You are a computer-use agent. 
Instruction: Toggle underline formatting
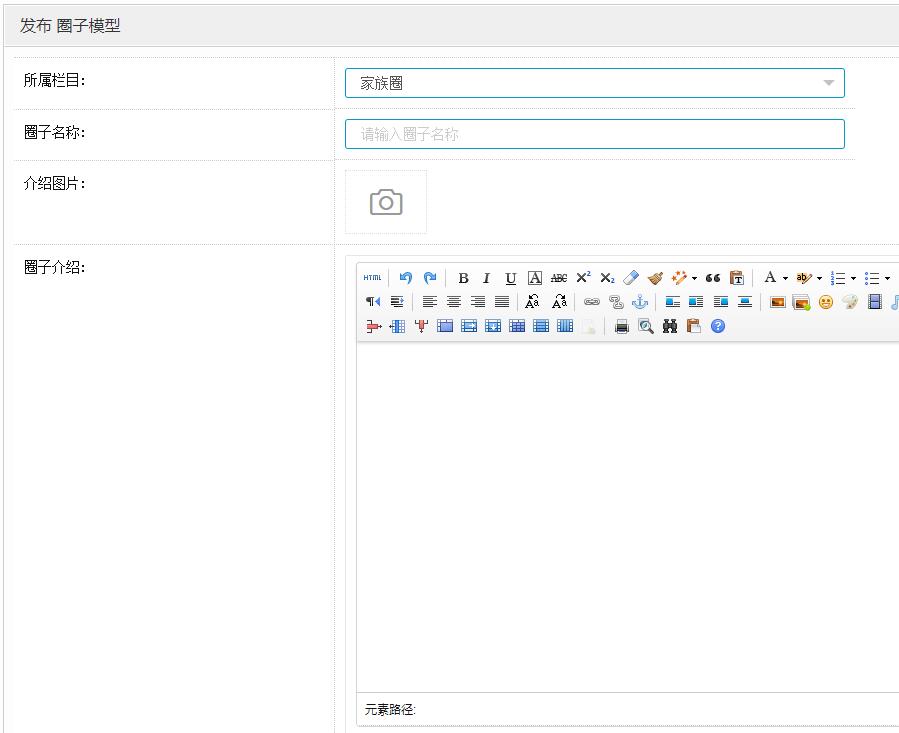(511, 278)
